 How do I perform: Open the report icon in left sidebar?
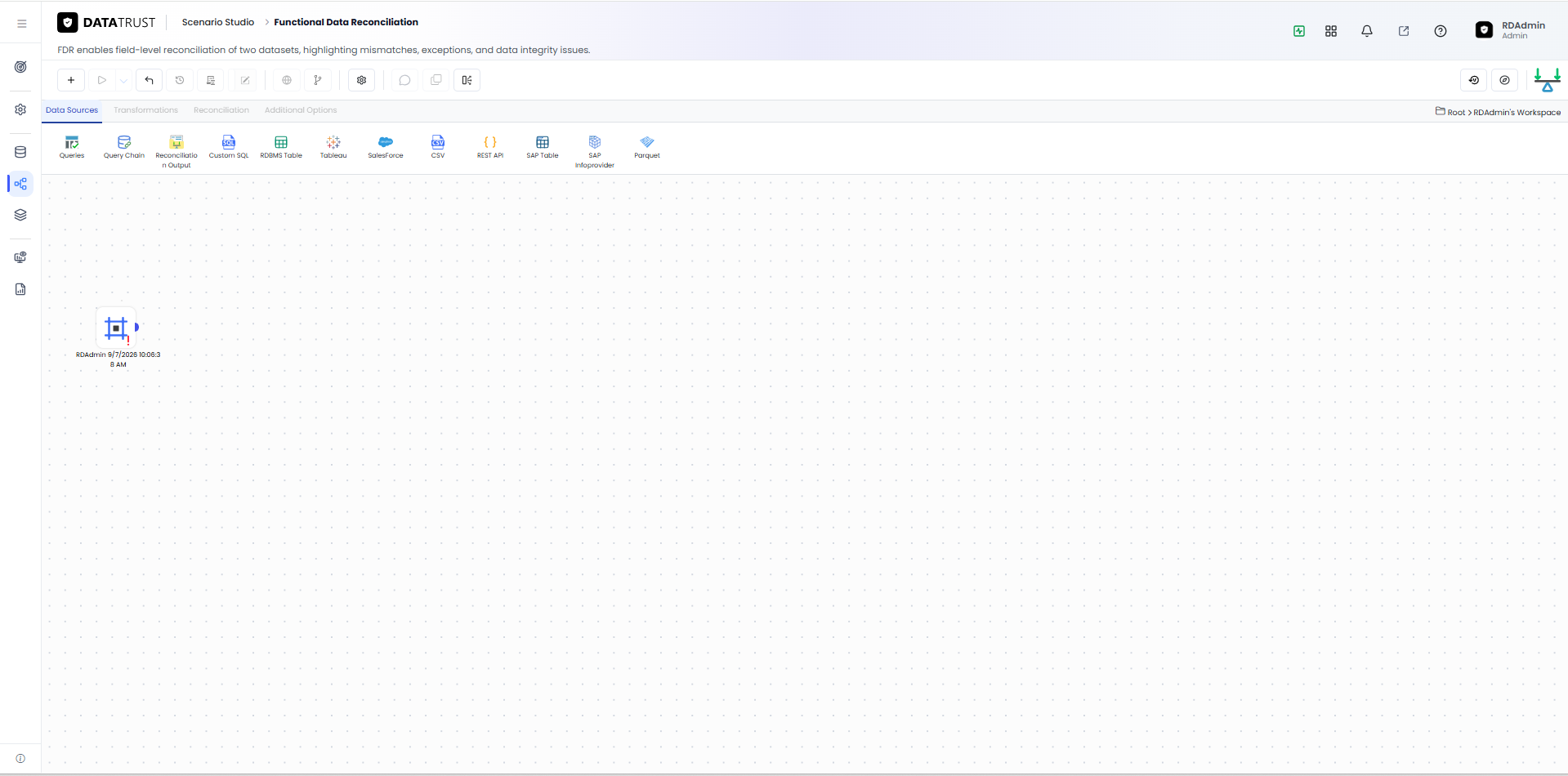click(20, 289)
